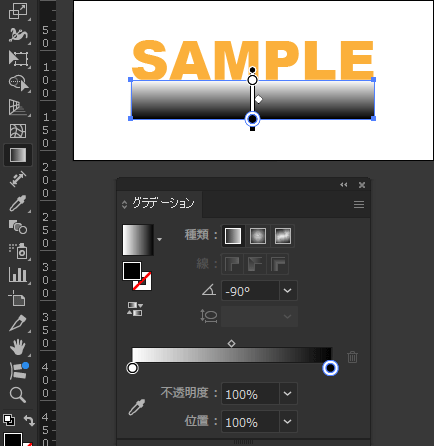
Task: Select the black fill box in the gradient panel
Action: [132, 271]
